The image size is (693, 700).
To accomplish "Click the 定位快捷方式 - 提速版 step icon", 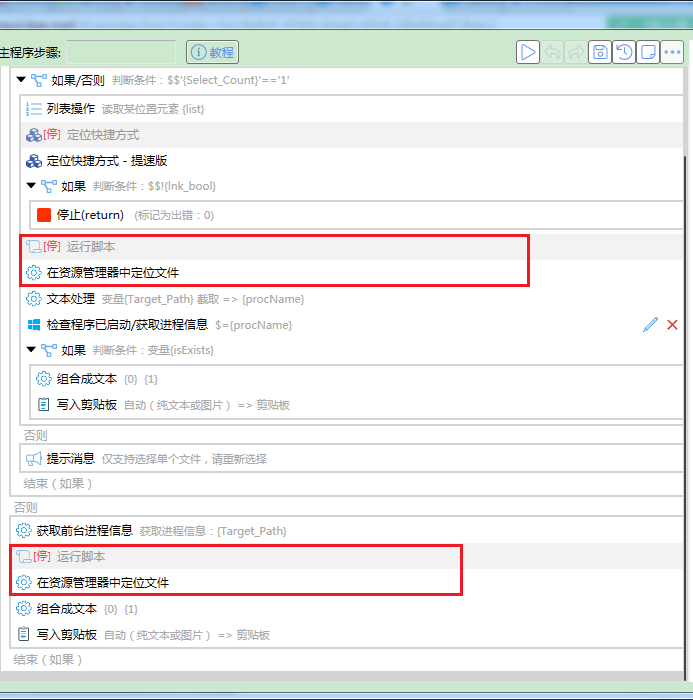I will (x=34, y=161).
